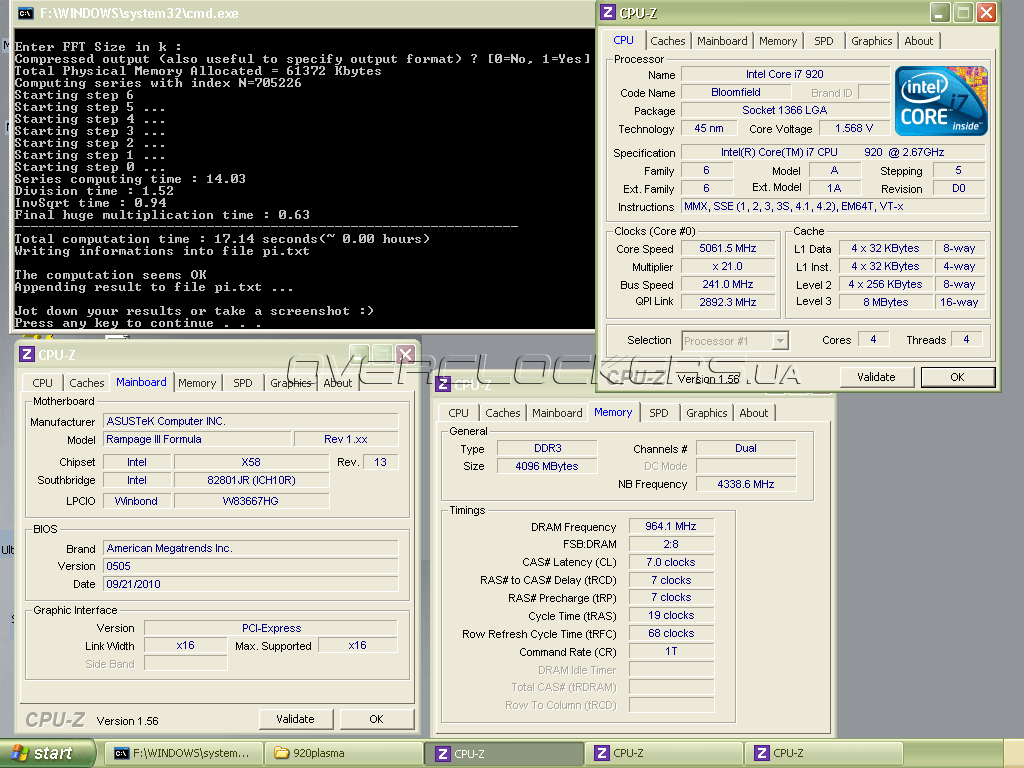This screenshot has height=768, width=1024.
Task: Click the DRAM Frequency value field
Action: tap(670, 527)
